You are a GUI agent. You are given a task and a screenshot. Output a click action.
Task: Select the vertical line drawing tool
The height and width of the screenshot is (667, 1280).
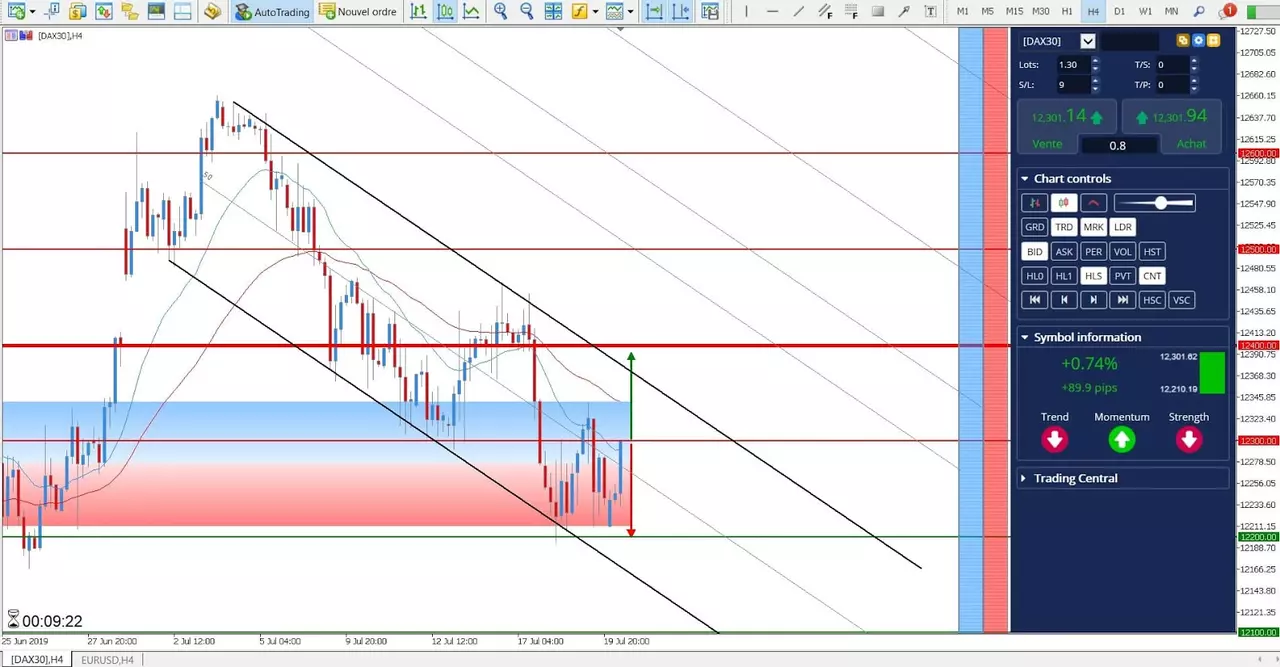coord(746,12)
